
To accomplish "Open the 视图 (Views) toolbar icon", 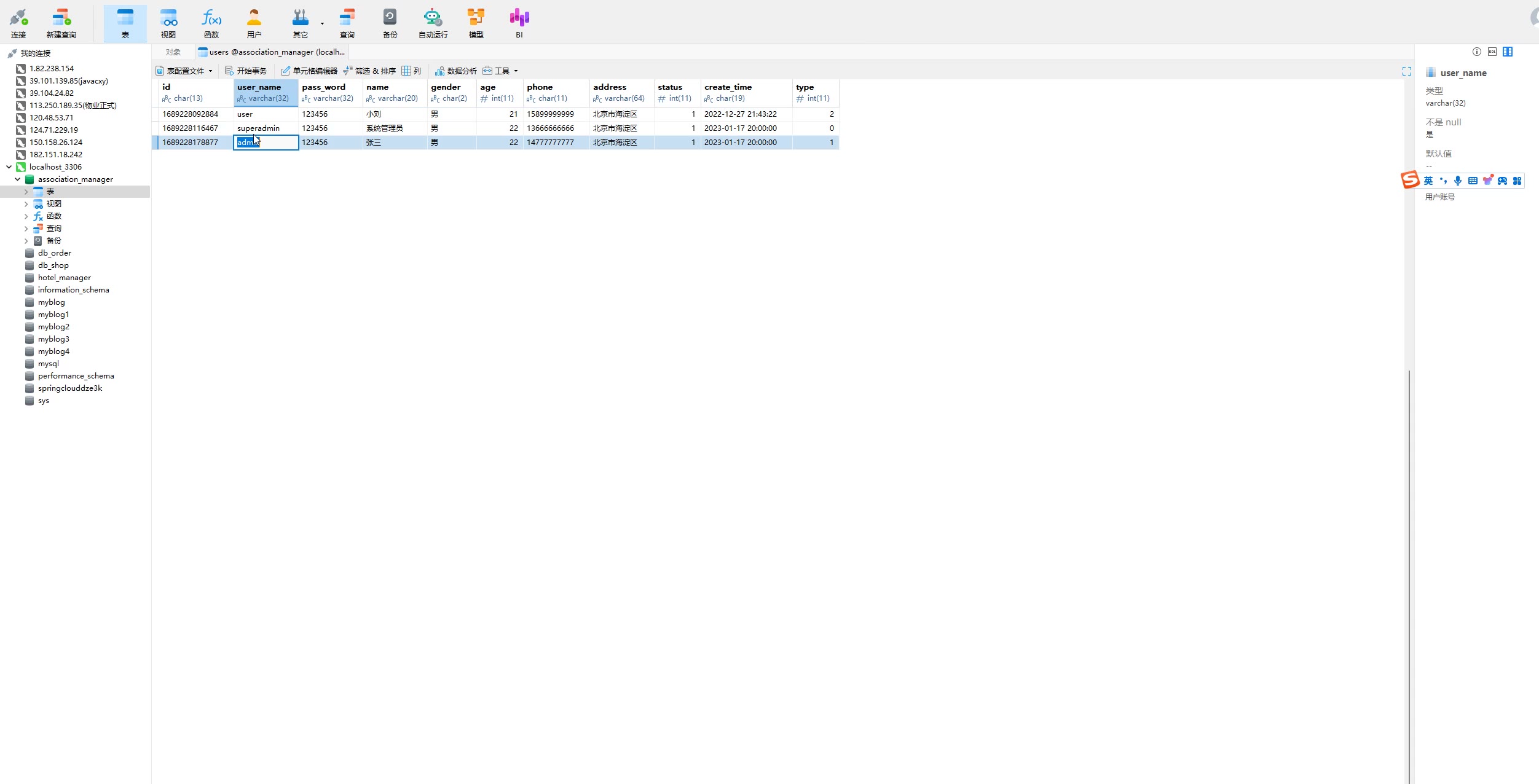I will pos(168,23).
